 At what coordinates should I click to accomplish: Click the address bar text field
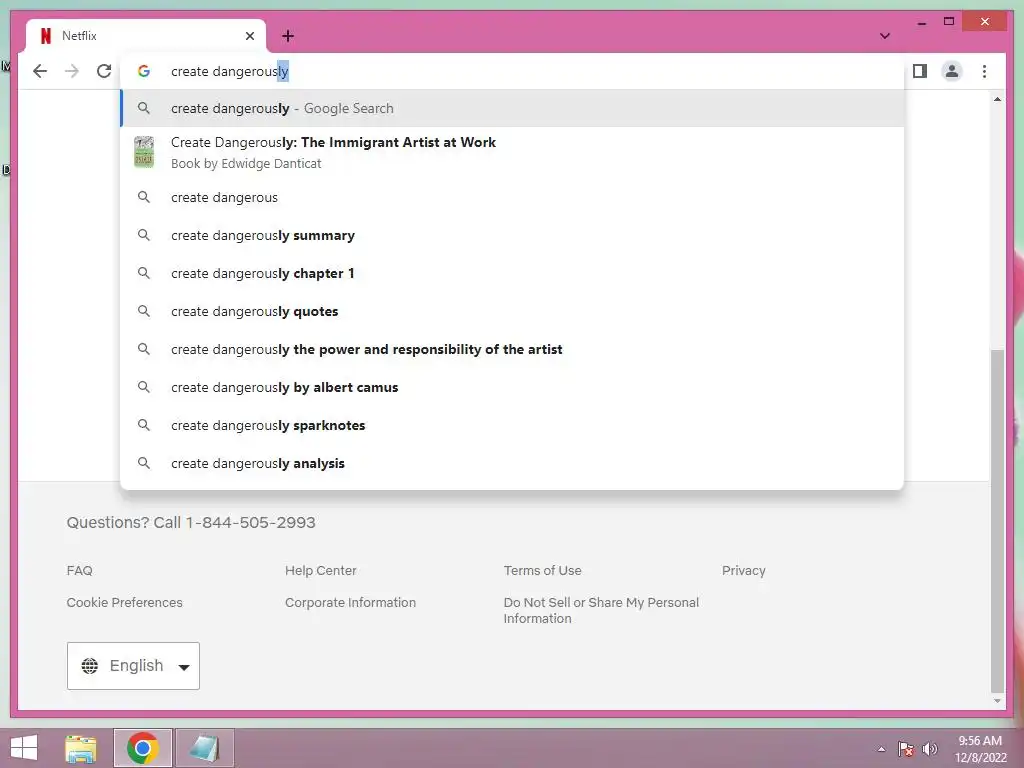[x=513, y=71]
